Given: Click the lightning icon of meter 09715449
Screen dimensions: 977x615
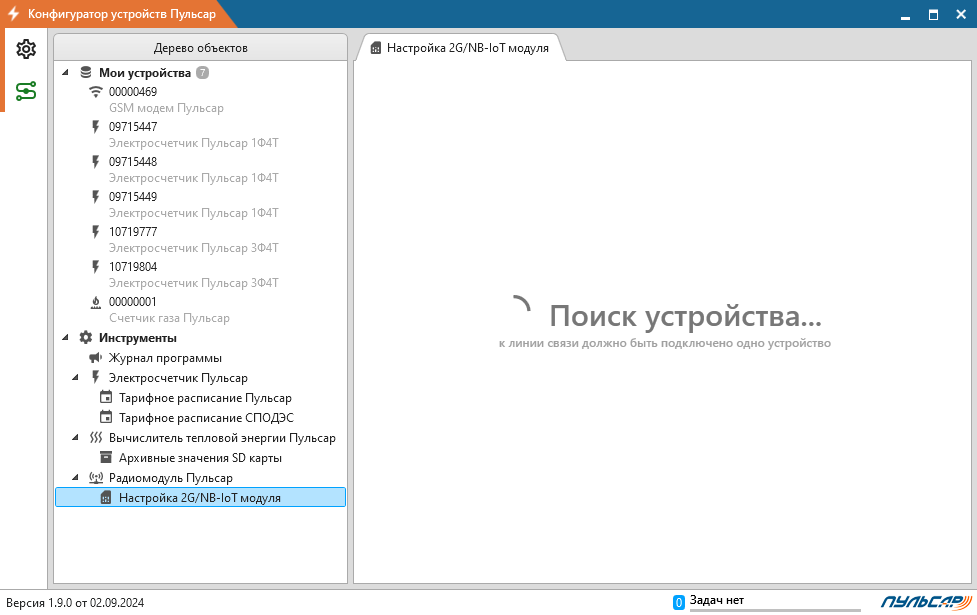Looking at the screenshot, I should point(95,196).
